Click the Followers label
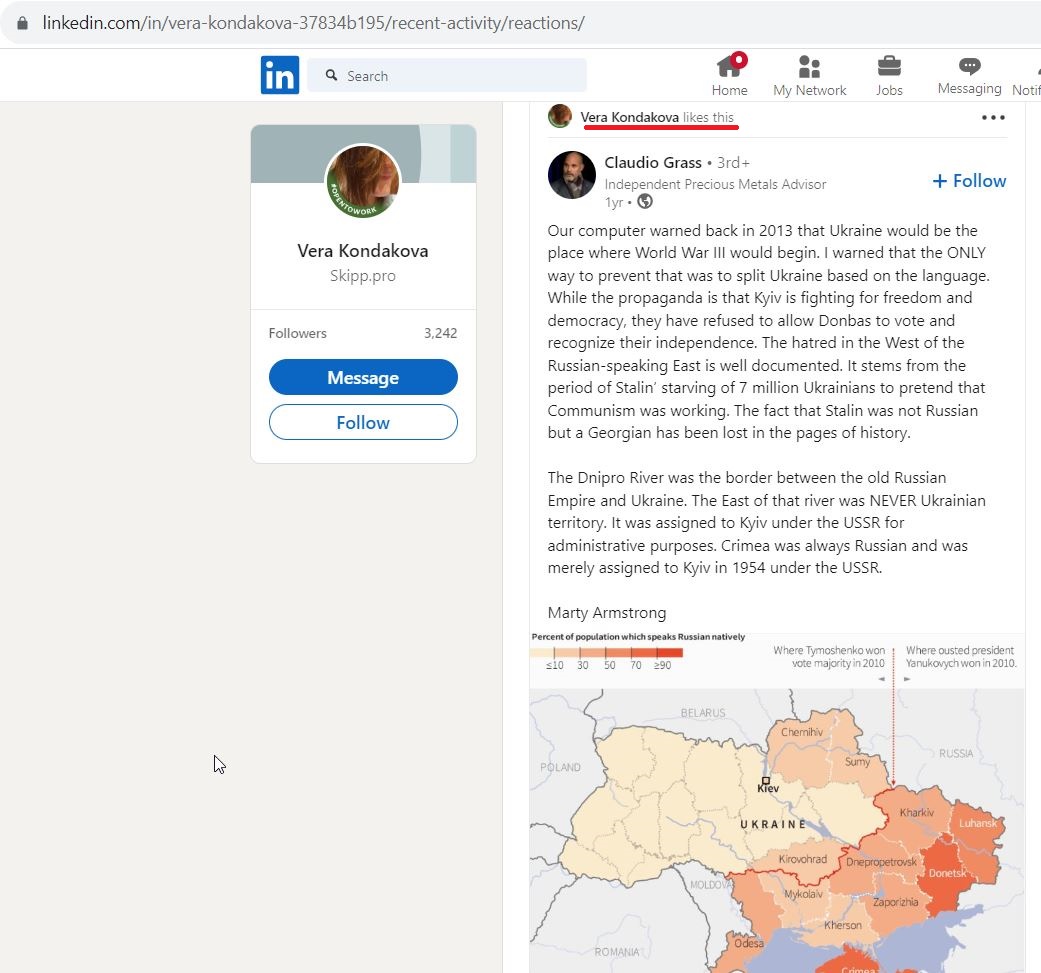This screenshot has height=973, width=1041. [x=297, y=333]
